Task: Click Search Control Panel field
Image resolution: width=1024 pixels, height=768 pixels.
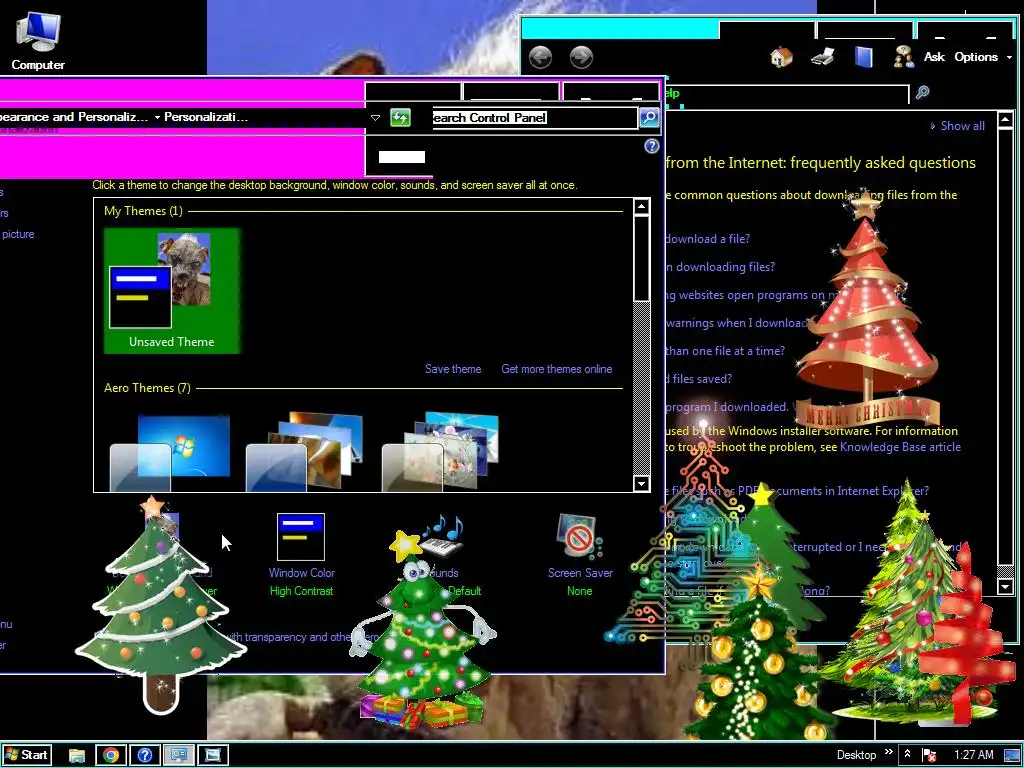Action: tap(534, 118)
